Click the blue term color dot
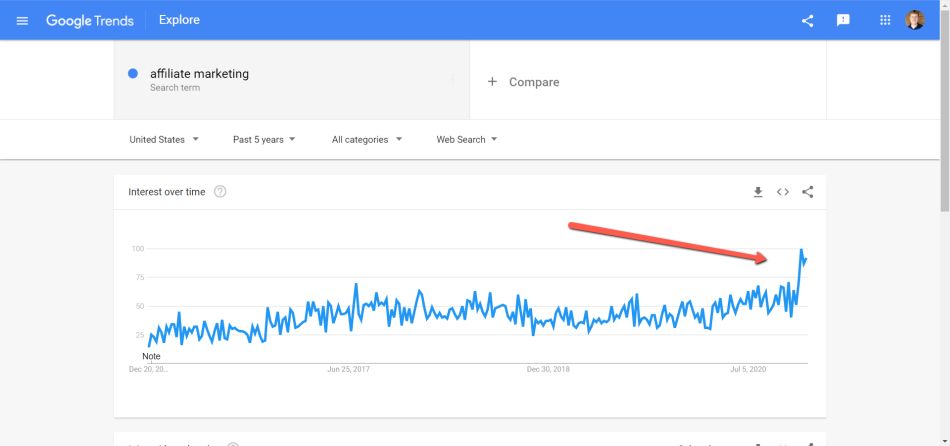Viewport: 950px width, 446px height. 133,74
